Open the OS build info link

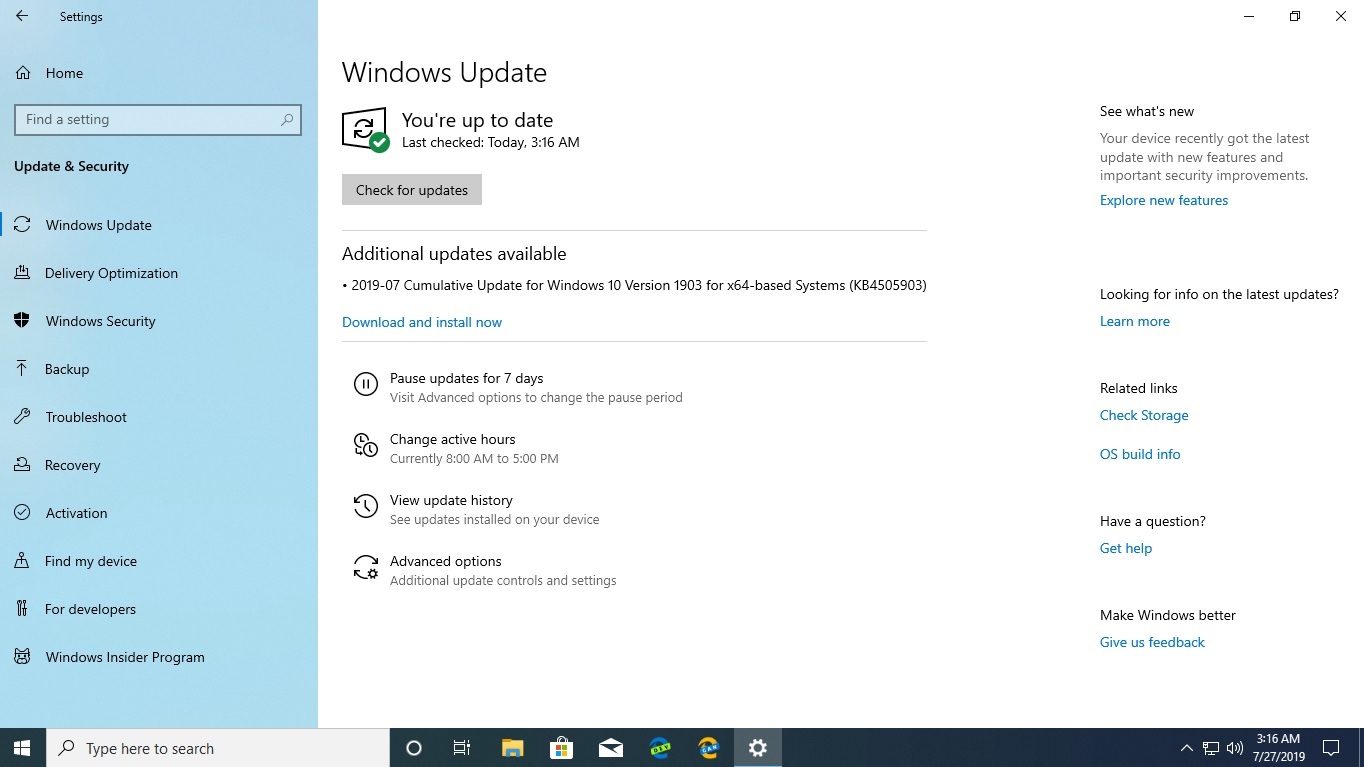(x=1140, y=454)
